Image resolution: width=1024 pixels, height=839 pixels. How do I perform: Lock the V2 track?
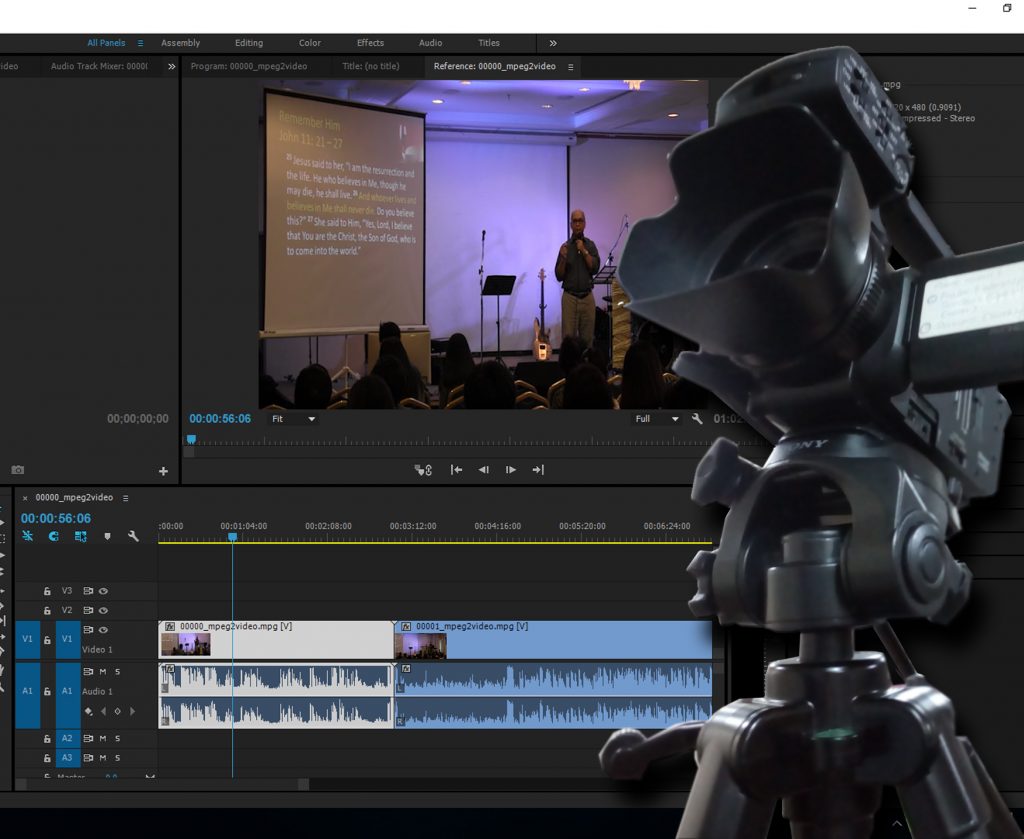(47, 610)
